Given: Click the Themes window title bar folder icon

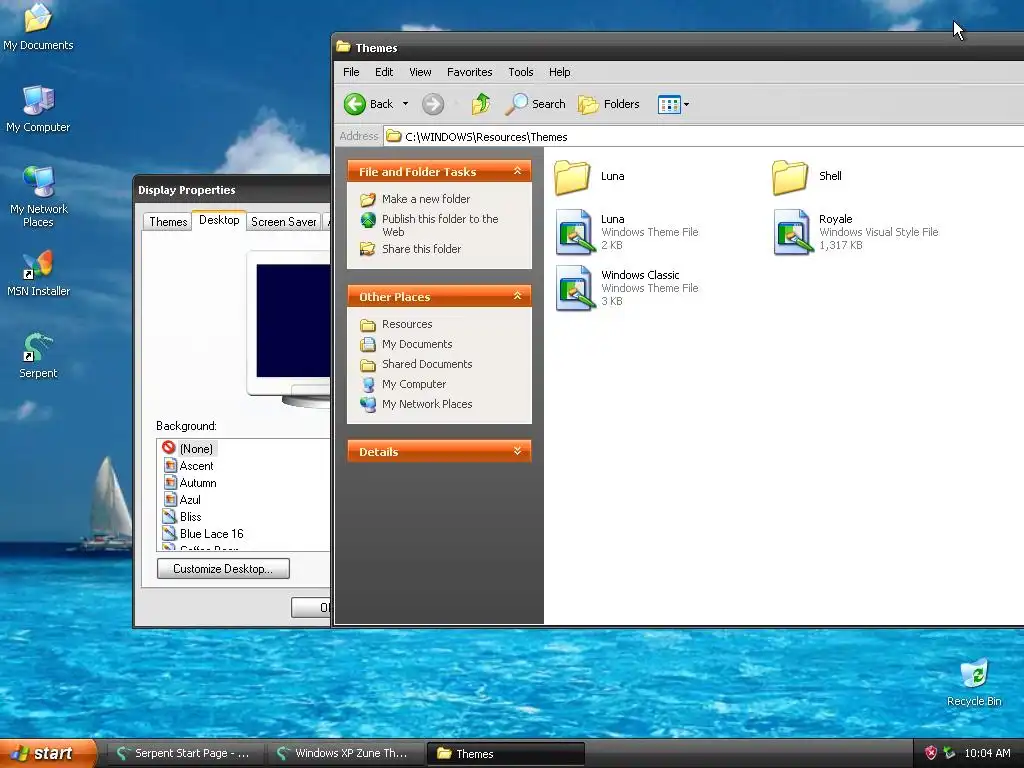Looking at the screenshot, I should click(344, 47).
